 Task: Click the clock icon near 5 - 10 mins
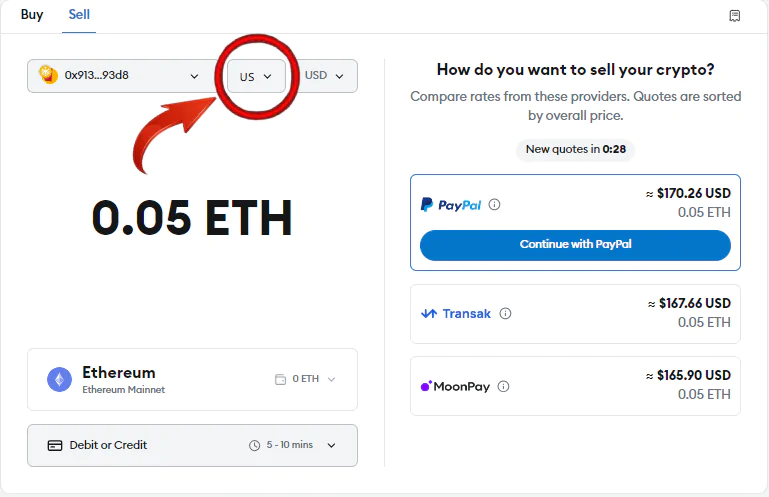(254, 445)
